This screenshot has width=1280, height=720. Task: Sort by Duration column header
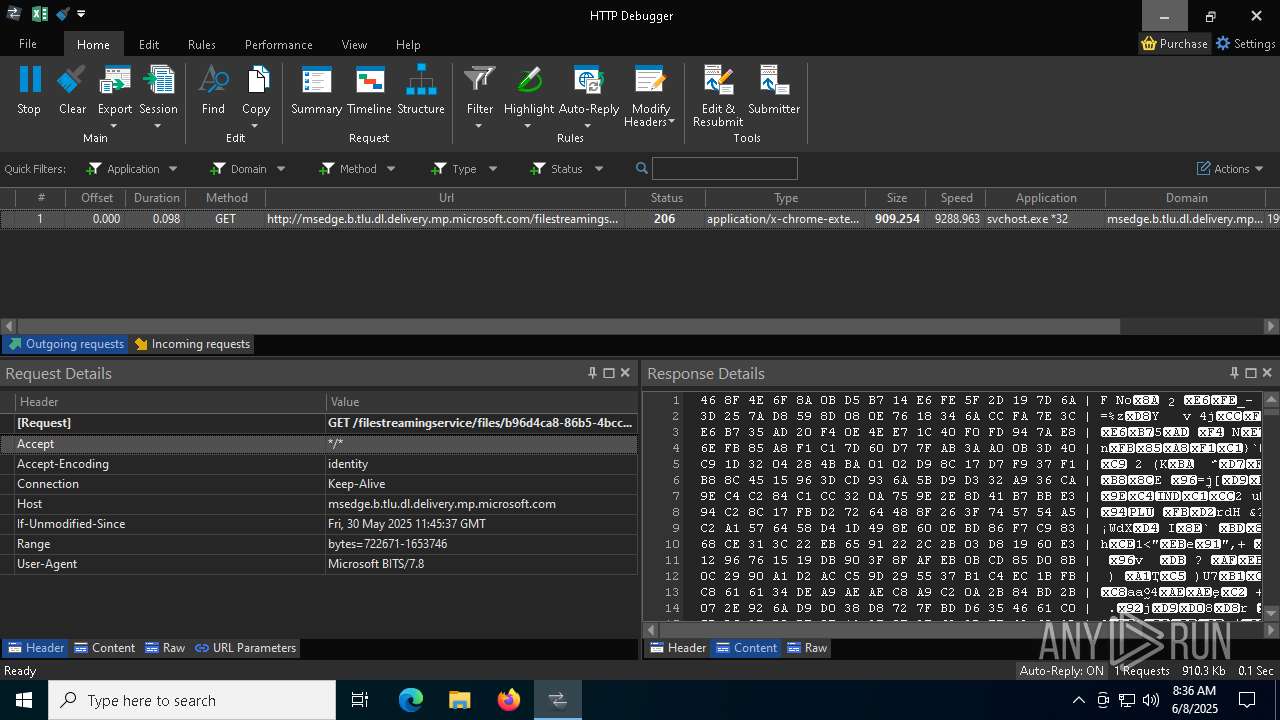157,198
